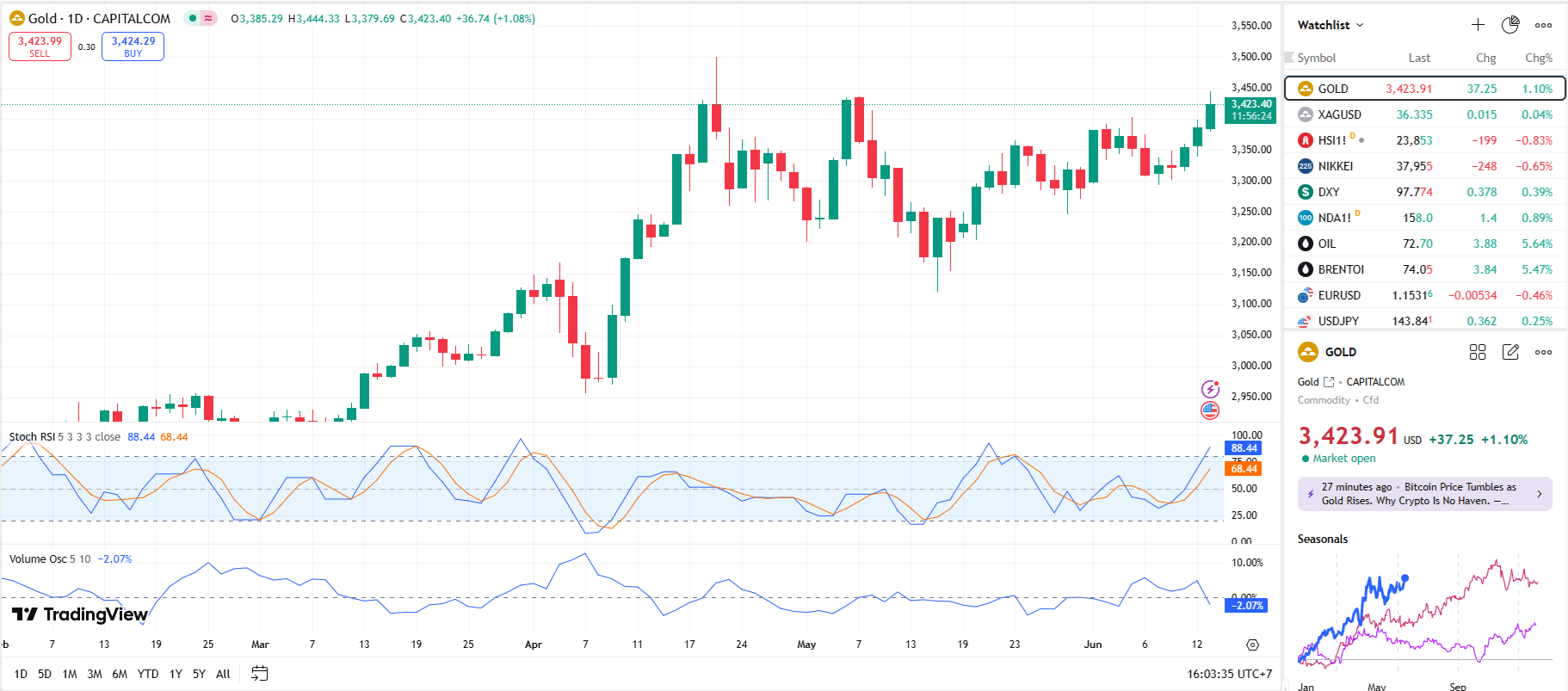Click the grid layout icon in GOLD details
Screen dimensions: 1568x691
click(x=1478, y=352)
